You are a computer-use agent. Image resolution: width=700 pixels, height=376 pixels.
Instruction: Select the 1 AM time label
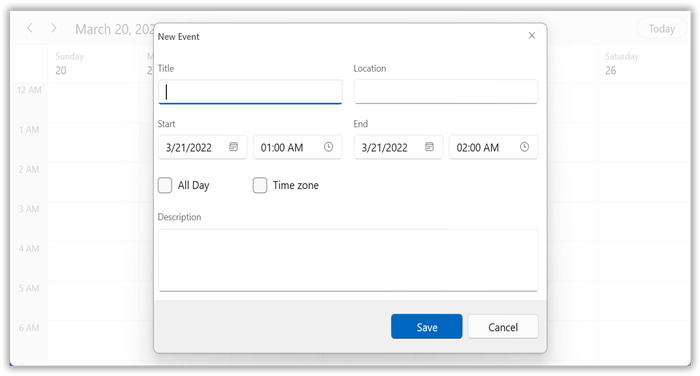[x=29, y=130]
